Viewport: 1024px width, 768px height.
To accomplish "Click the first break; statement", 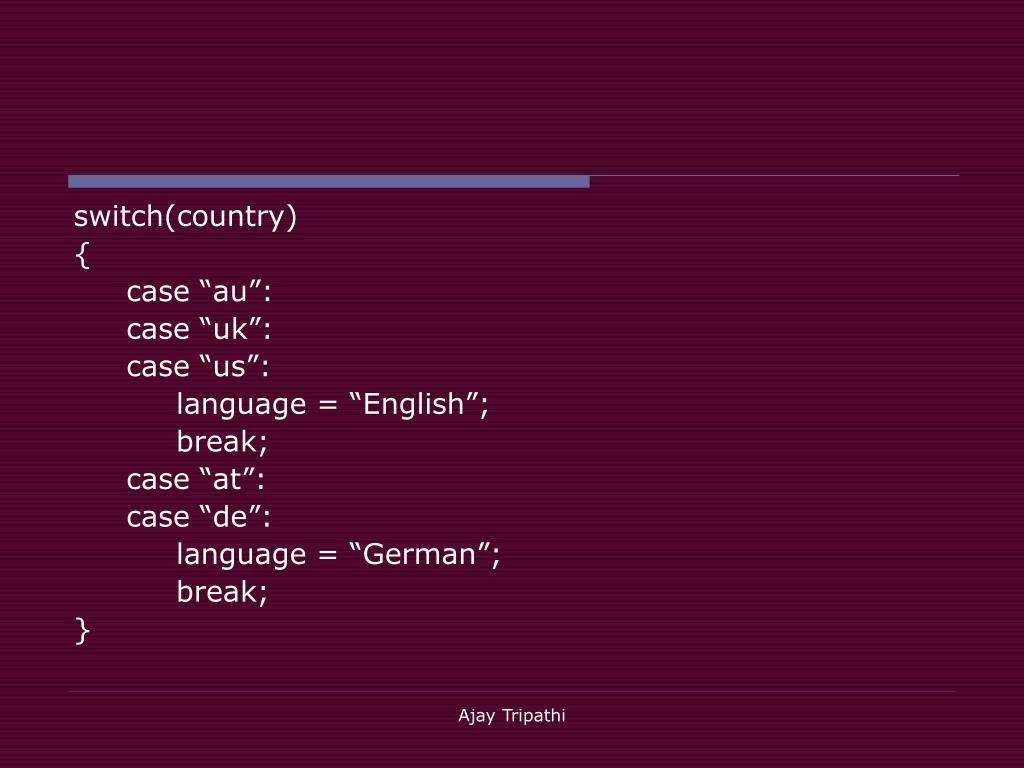I will (x=222, y=442).
